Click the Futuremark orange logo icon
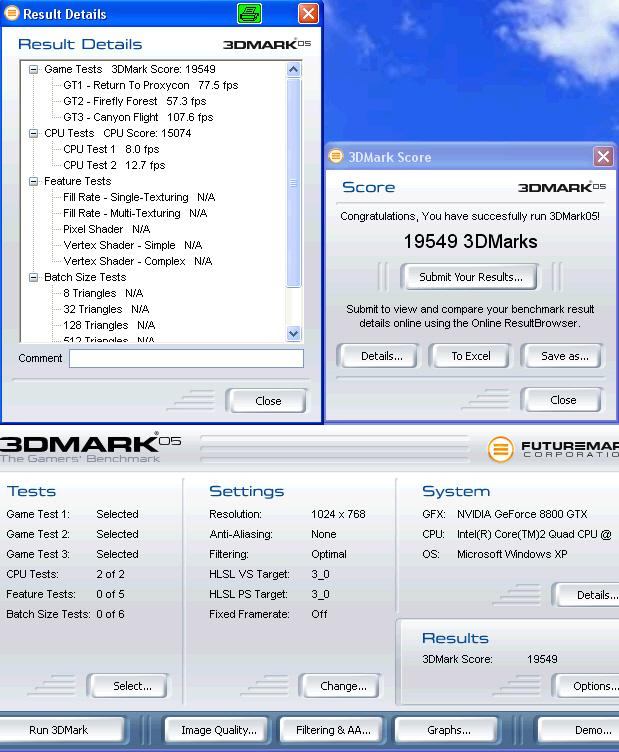 [x=500, y=449]
